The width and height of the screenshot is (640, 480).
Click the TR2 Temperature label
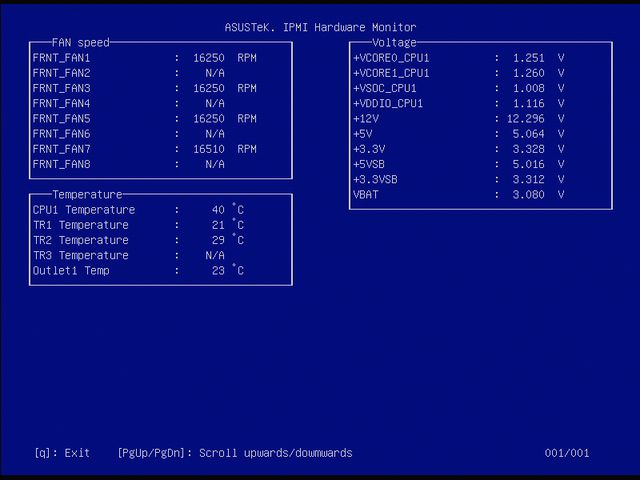point(81,240)
